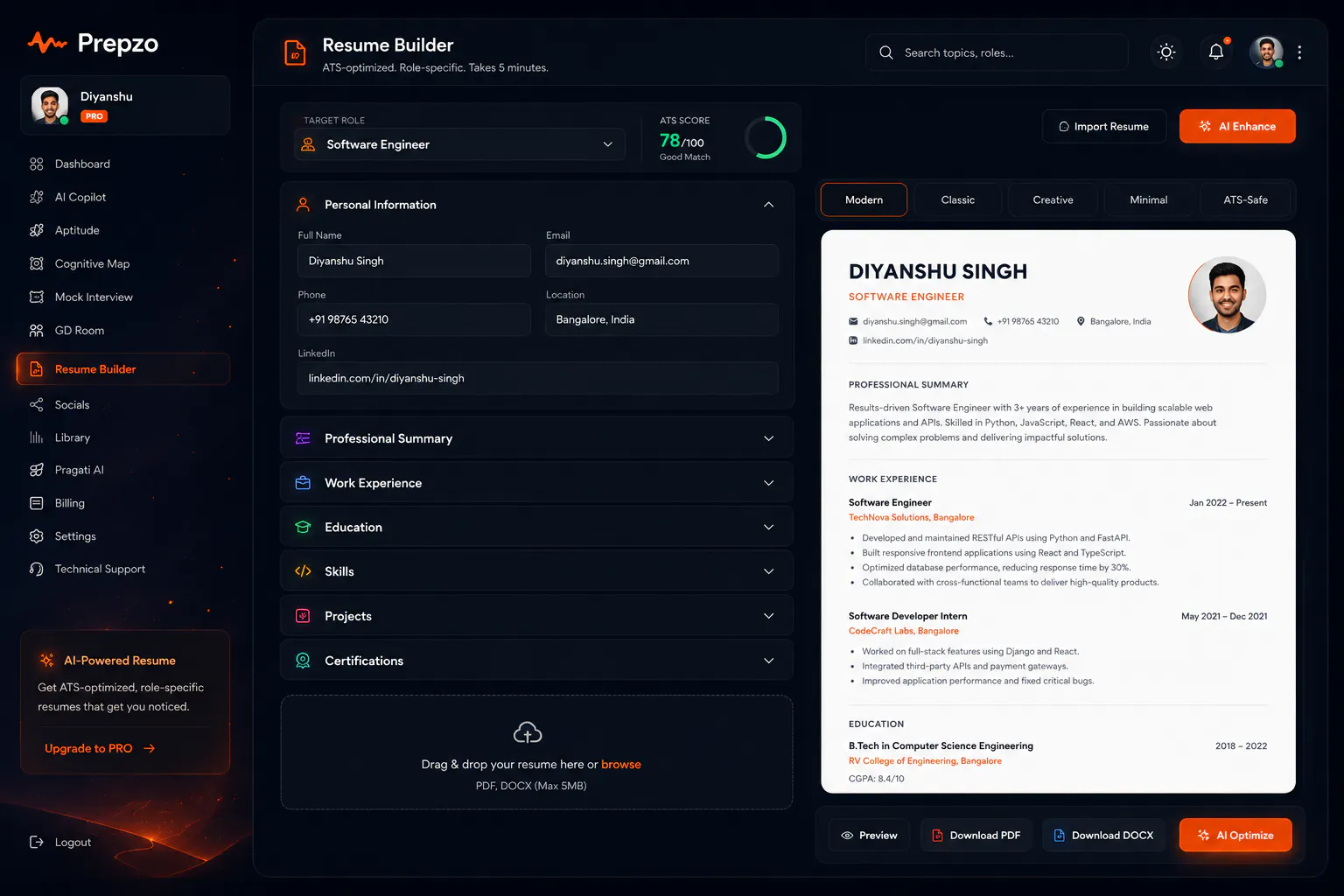This screenshot has width=1344, height=896.
Task: Open Dashboard from sidebar
Action: point(81,164)
